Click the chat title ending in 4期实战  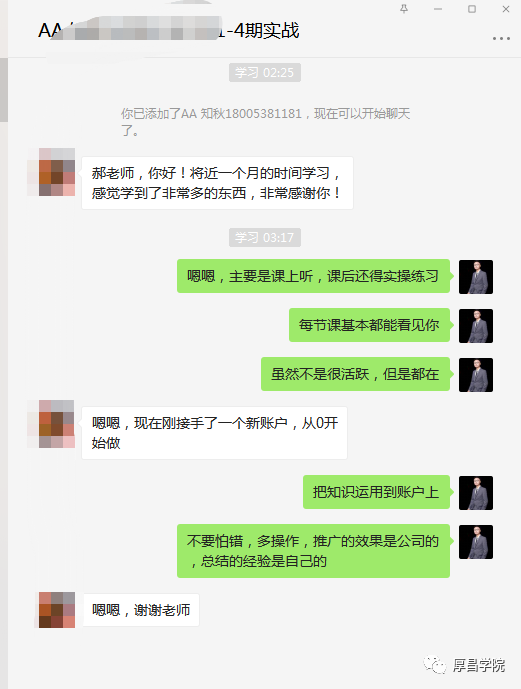coord(169,30)
